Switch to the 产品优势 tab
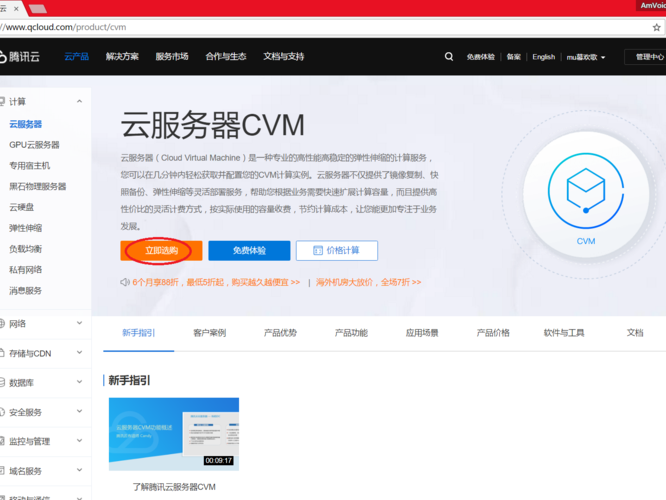 point(280,333)
